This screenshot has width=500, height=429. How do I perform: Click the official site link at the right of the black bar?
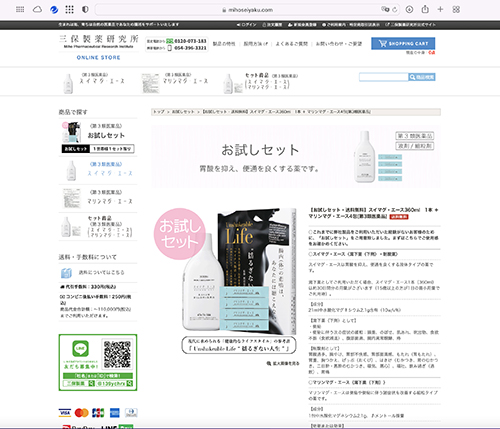(410, 25)
